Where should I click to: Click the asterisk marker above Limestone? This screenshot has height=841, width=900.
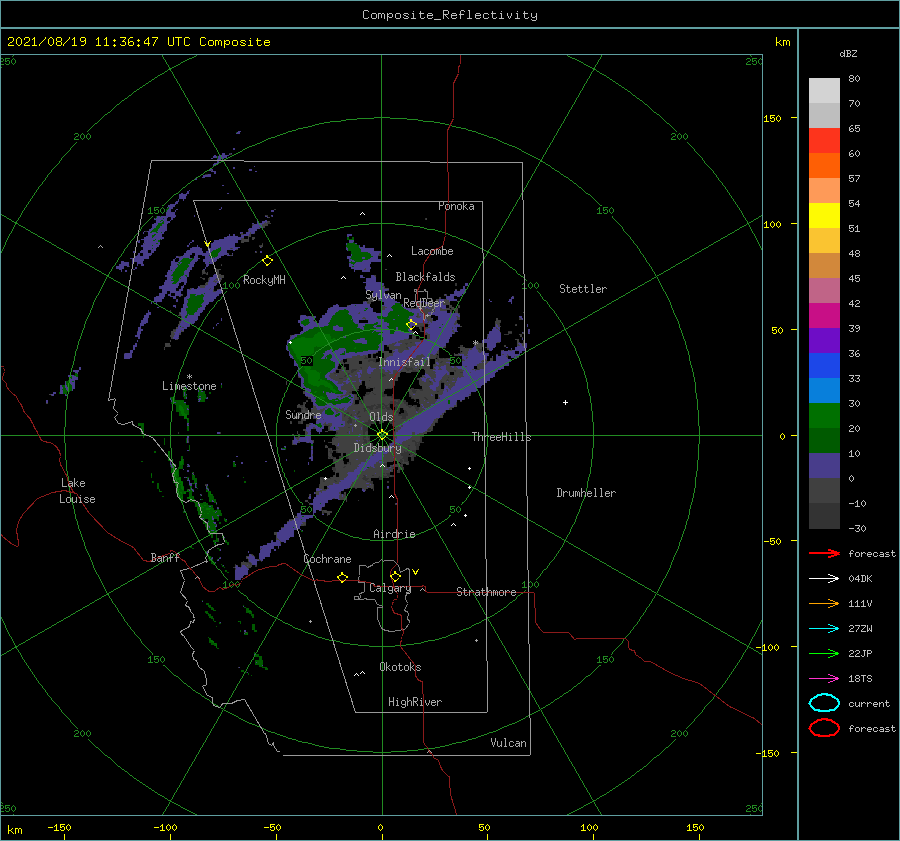189,377
